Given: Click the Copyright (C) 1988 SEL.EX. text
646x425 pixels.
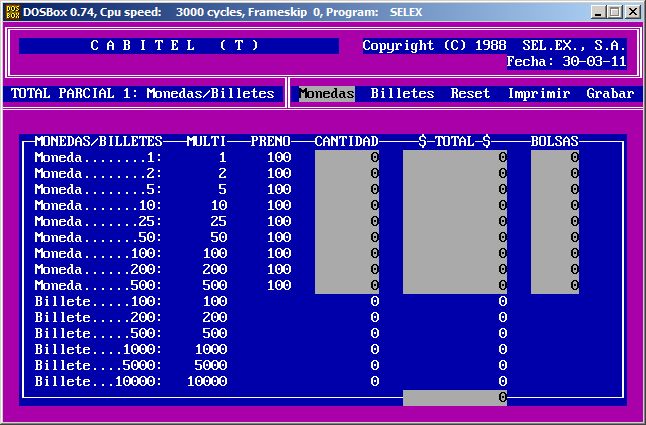Looking at the screenshot, I should tap(494, 45).
